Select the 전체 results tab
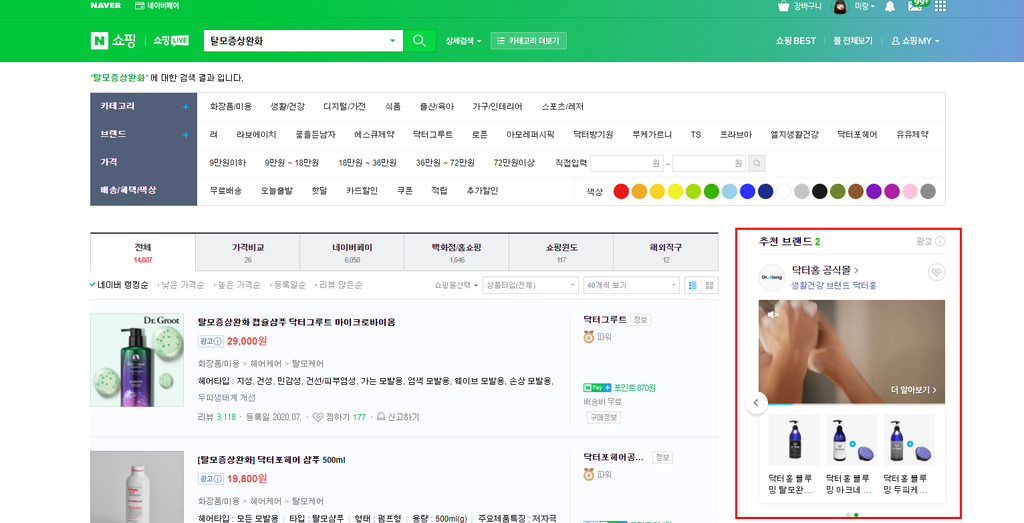This screenshot has width=1024, height=523. point(143,253)
